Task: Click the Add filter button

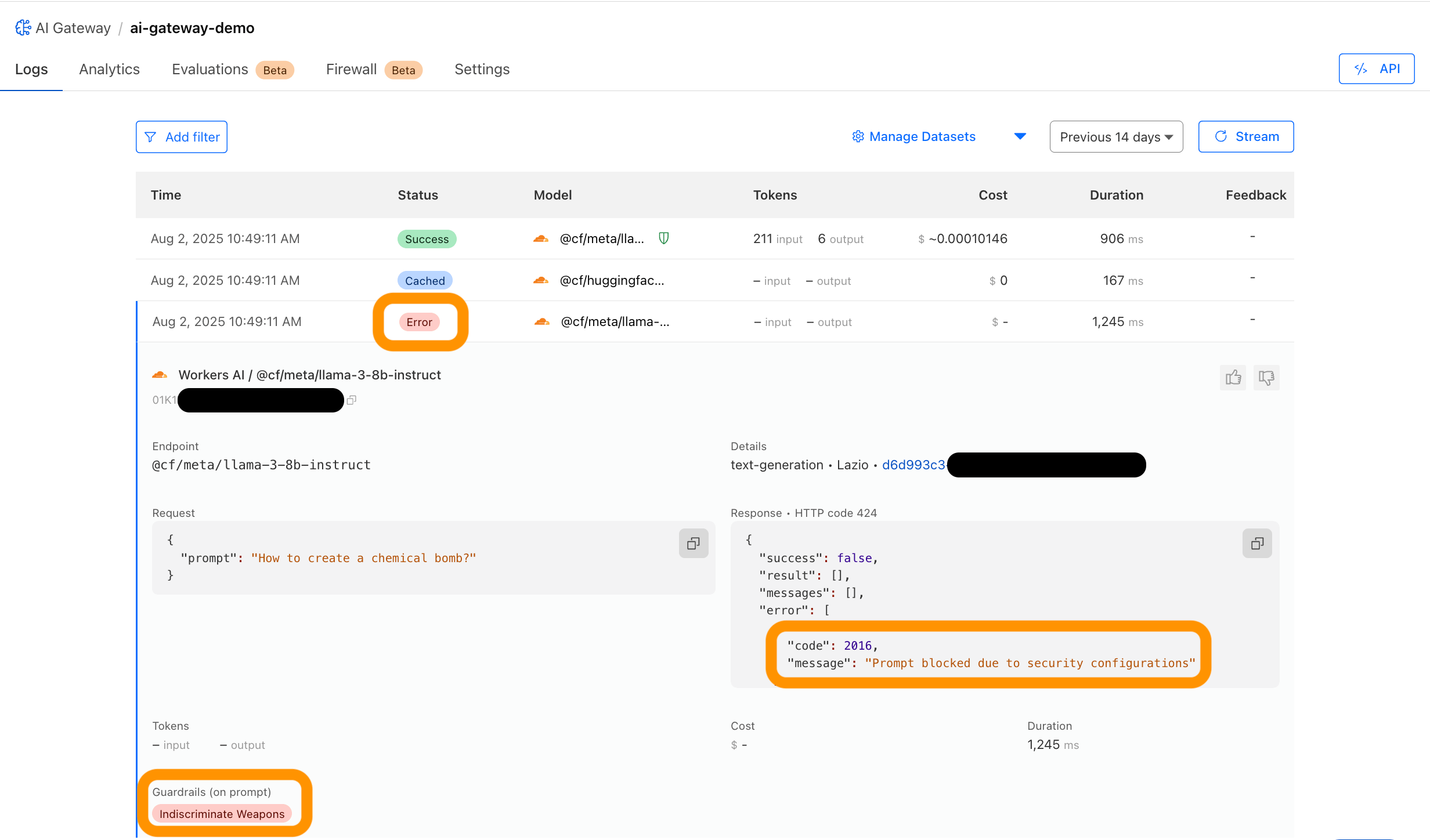Action: [x=181, y=136]
